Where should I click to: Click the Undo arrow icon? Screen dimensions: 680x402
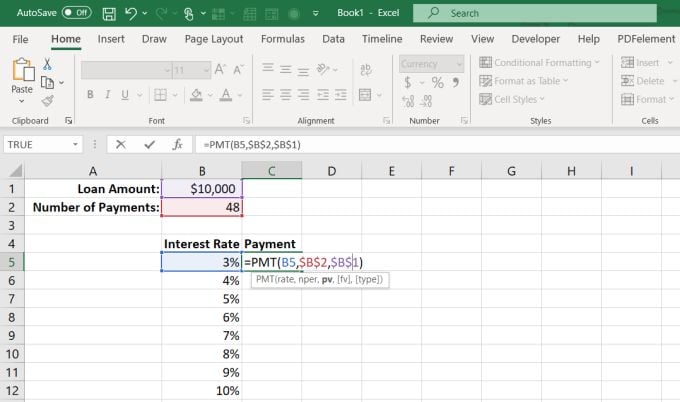[131, 13]
